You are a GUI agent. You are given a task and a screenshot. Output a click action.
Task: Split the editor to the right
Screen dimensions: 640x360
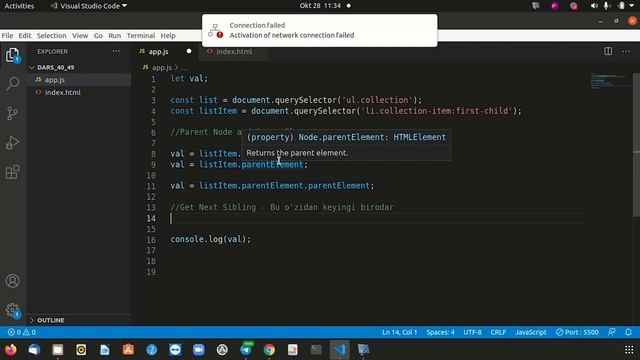(608, 51)
